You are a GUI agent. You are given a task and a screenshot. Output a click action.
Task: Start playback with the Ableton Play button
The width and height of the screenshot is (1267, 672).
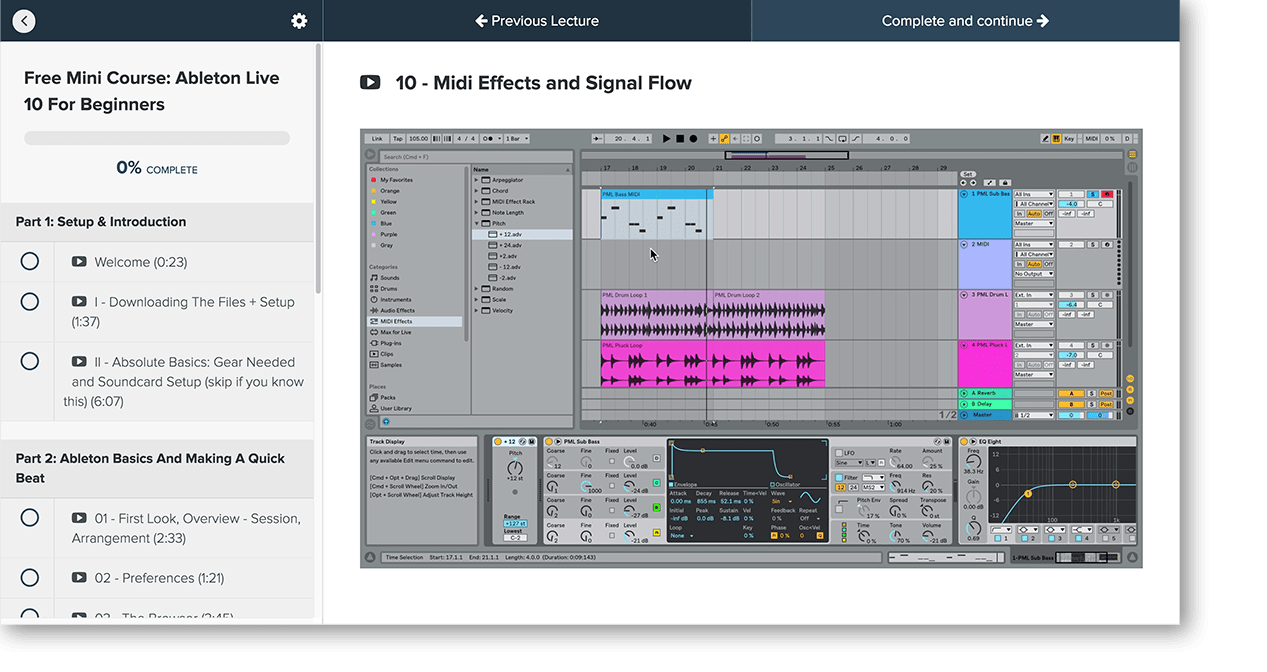pos(667,139)
